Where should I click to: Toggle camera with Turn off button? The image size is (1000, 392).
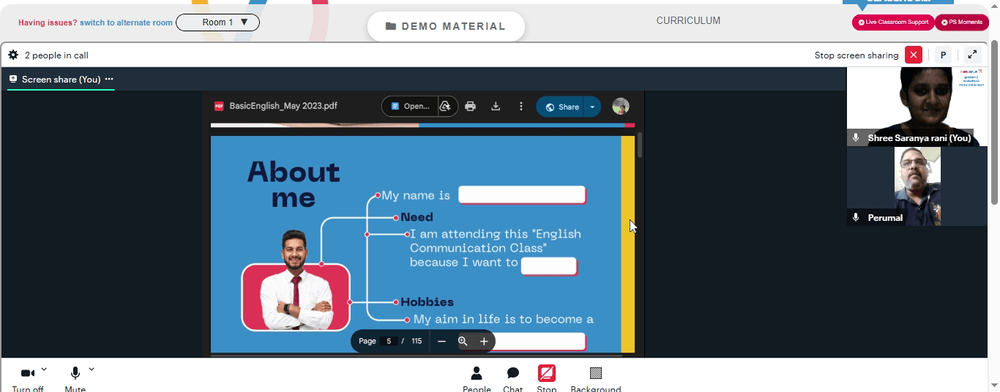coord(27,379)
